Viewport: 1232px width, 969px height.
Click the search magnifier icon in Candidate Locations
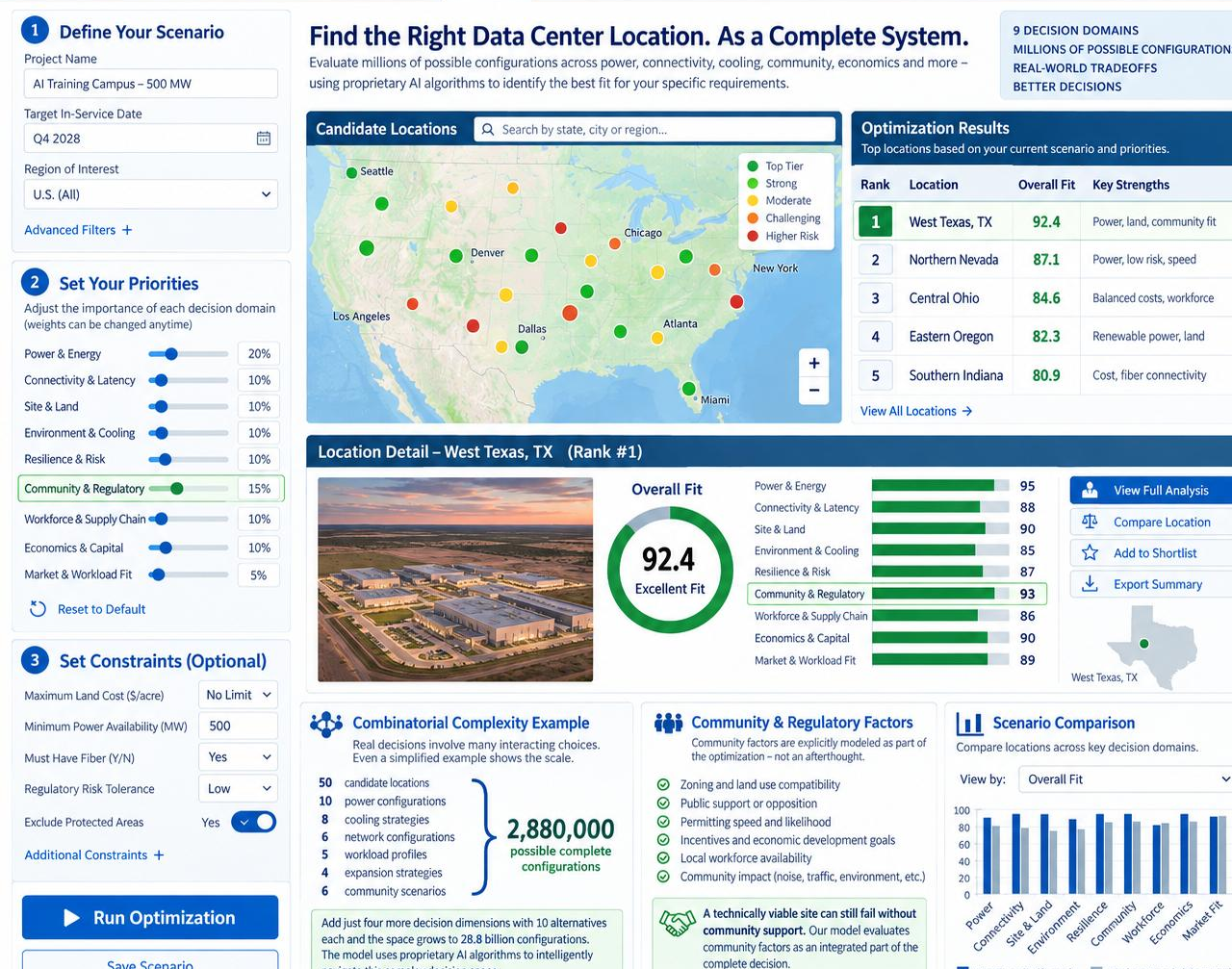tap(488, 129)
